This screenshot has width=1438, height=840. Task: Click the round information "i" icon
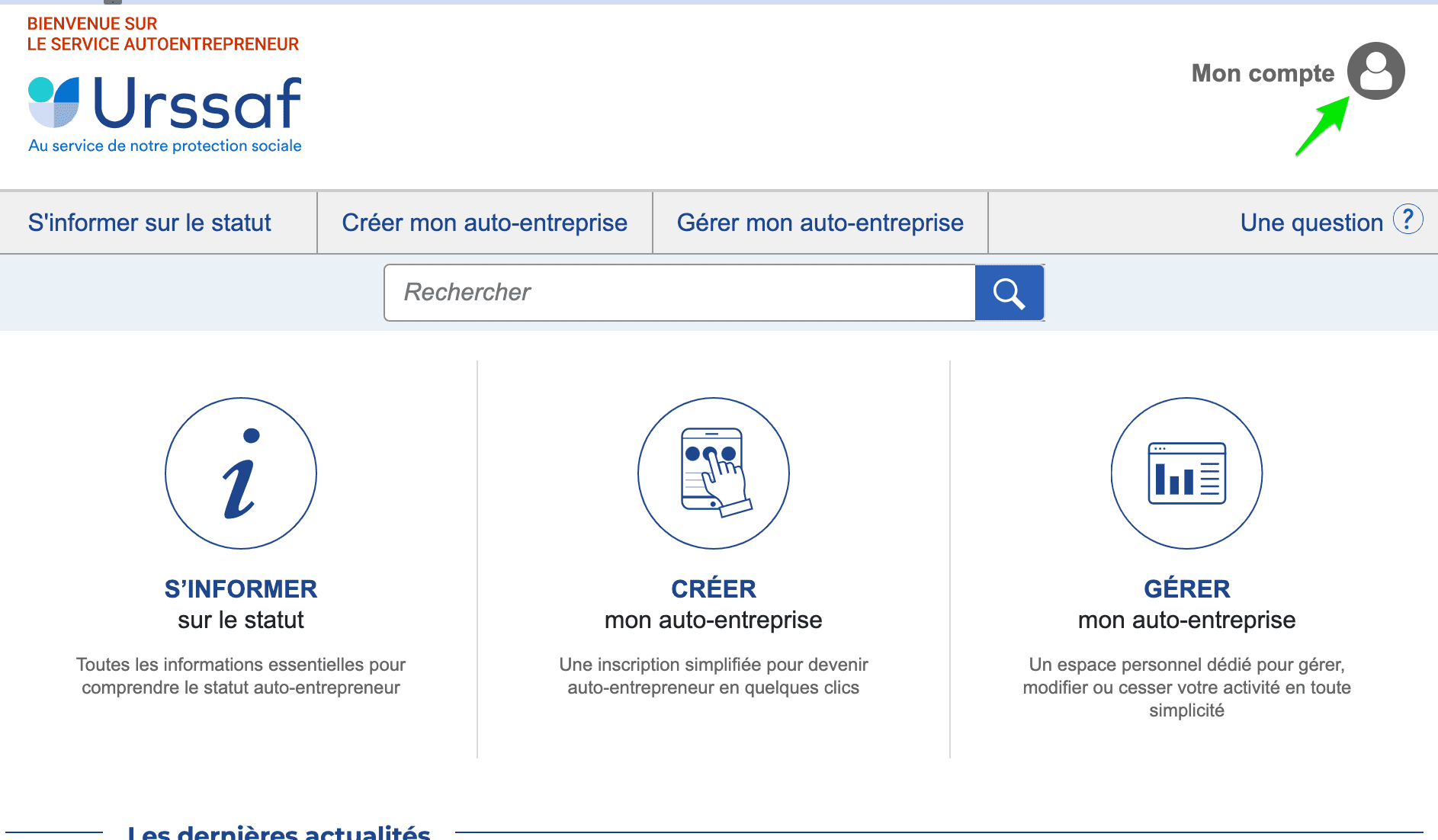tap(241, 473)
